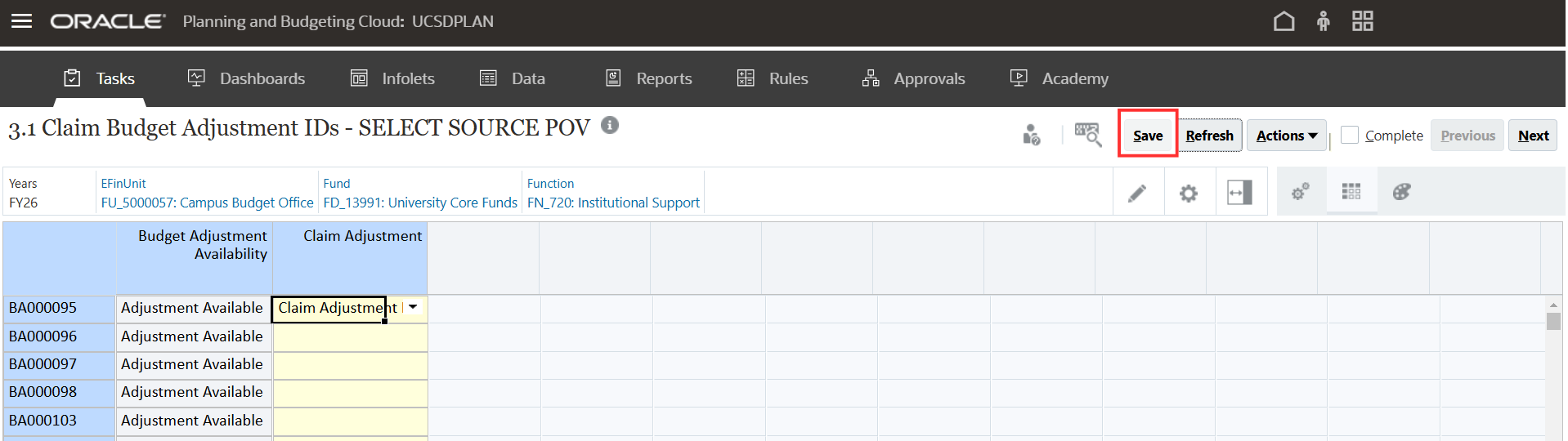
Task: Open the Academy tab
Action: [x=1060, y=78]
